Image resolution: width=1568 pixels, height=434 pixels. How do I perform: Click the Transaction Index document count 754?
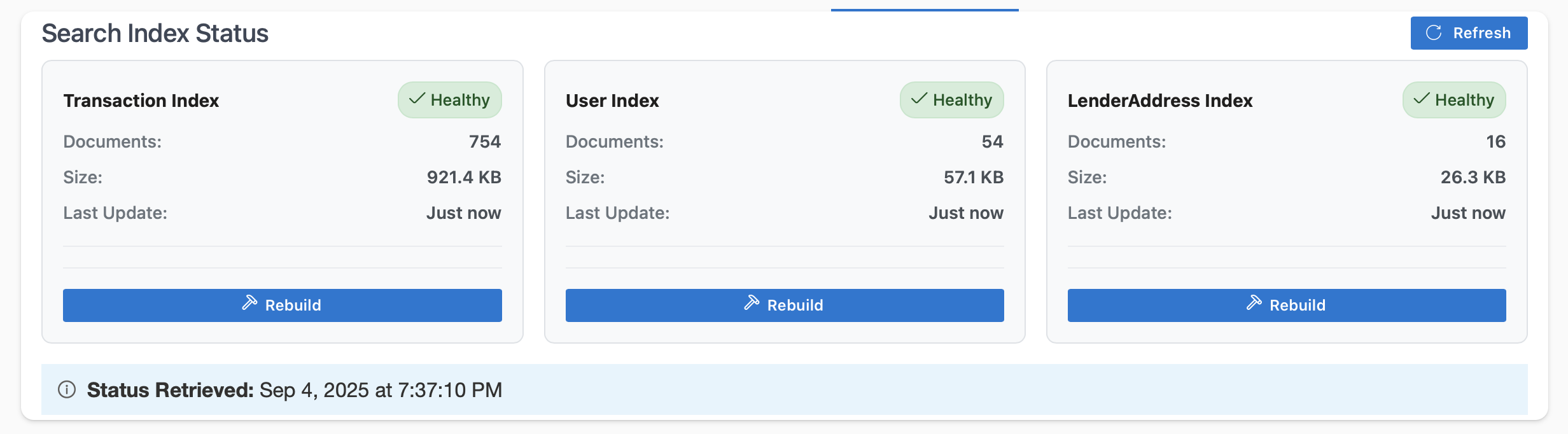pos(485,141)
